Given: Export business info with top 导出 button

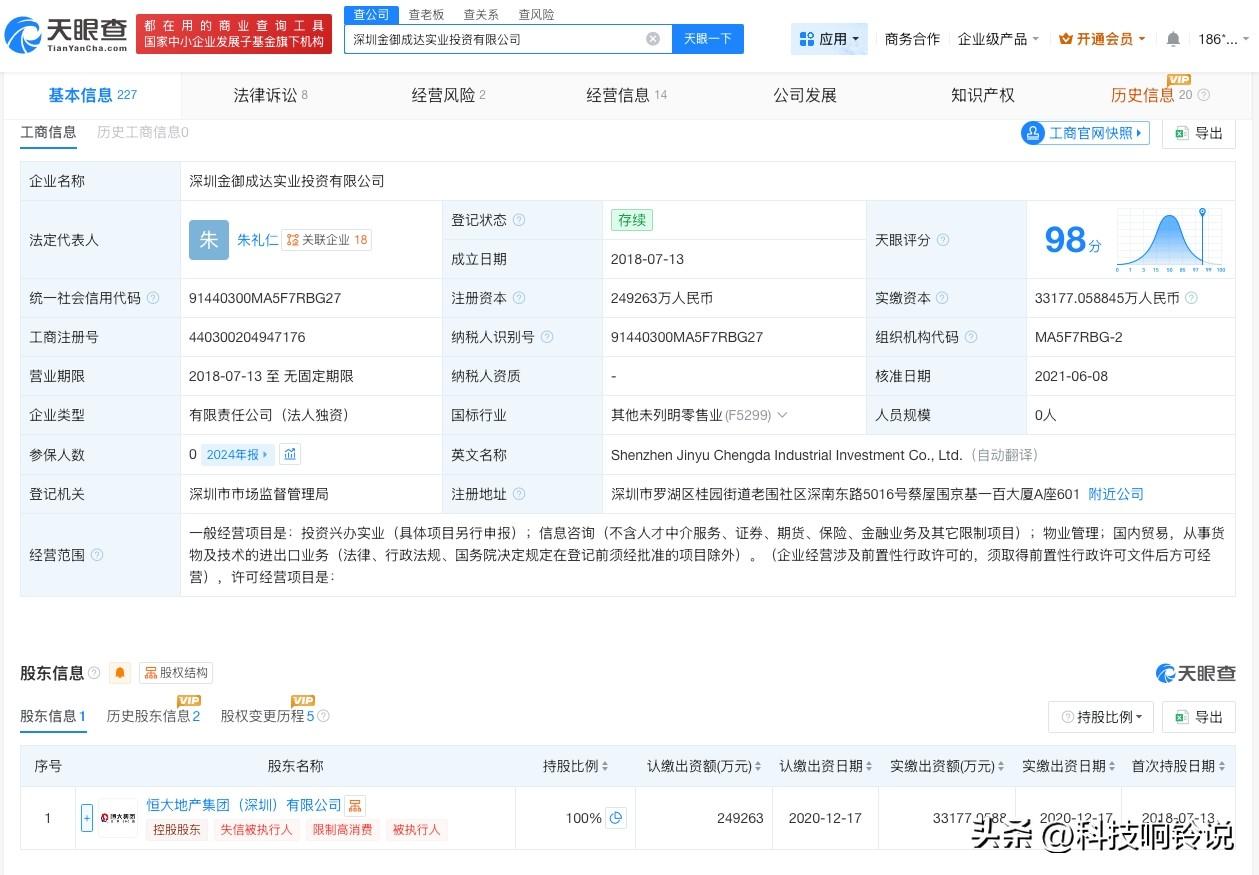Looking at the screenshot, I should (x=1199, y=133).
